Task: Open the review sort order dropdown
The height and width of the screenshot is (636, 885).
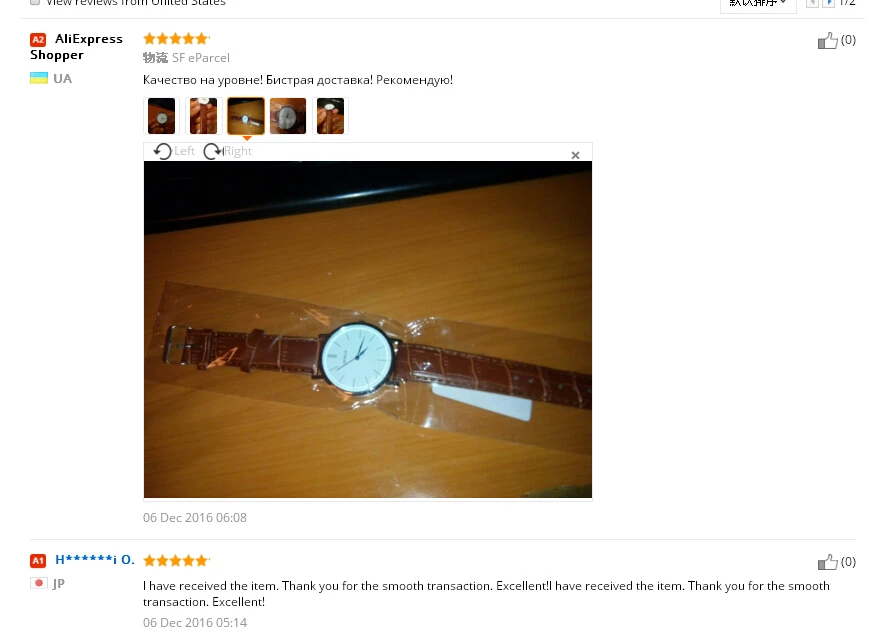Action: tap(758, 3)
